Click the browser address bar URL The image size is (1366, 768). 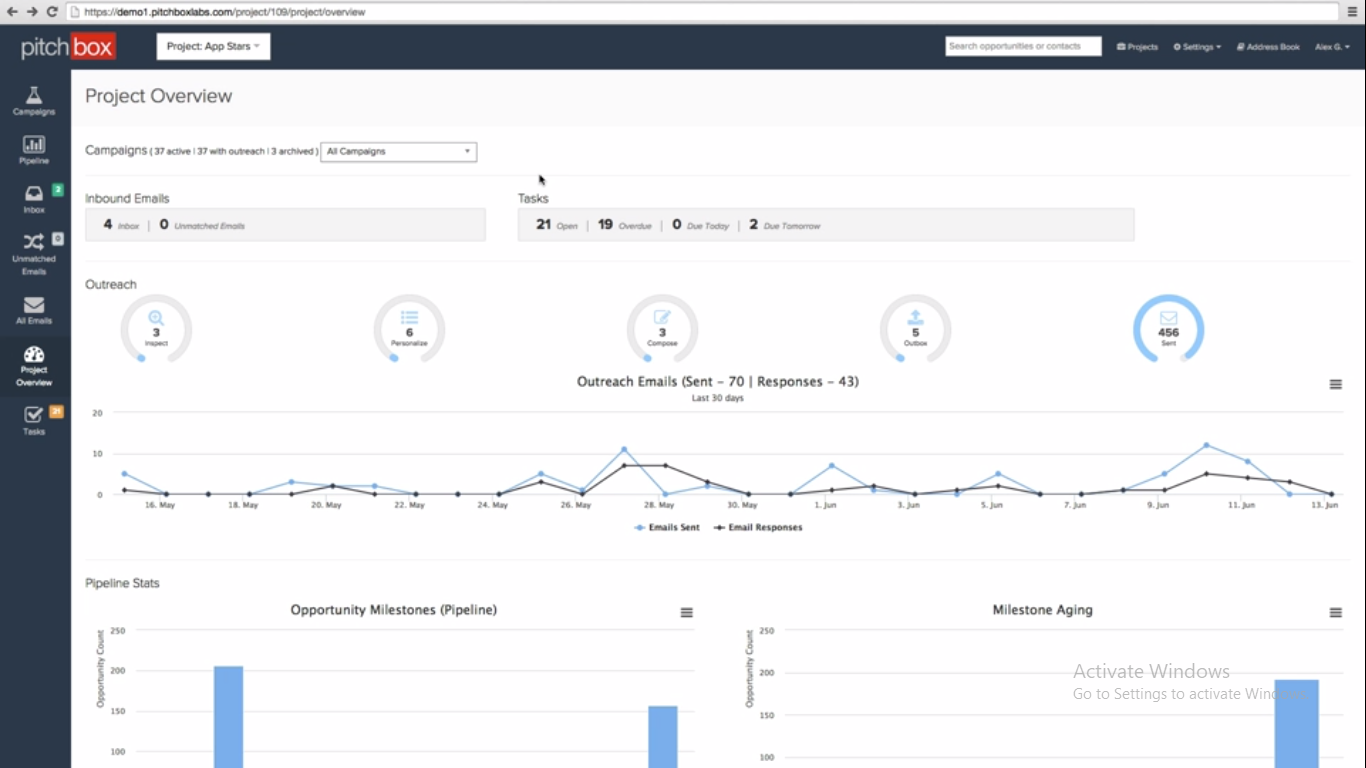(224, 12)
